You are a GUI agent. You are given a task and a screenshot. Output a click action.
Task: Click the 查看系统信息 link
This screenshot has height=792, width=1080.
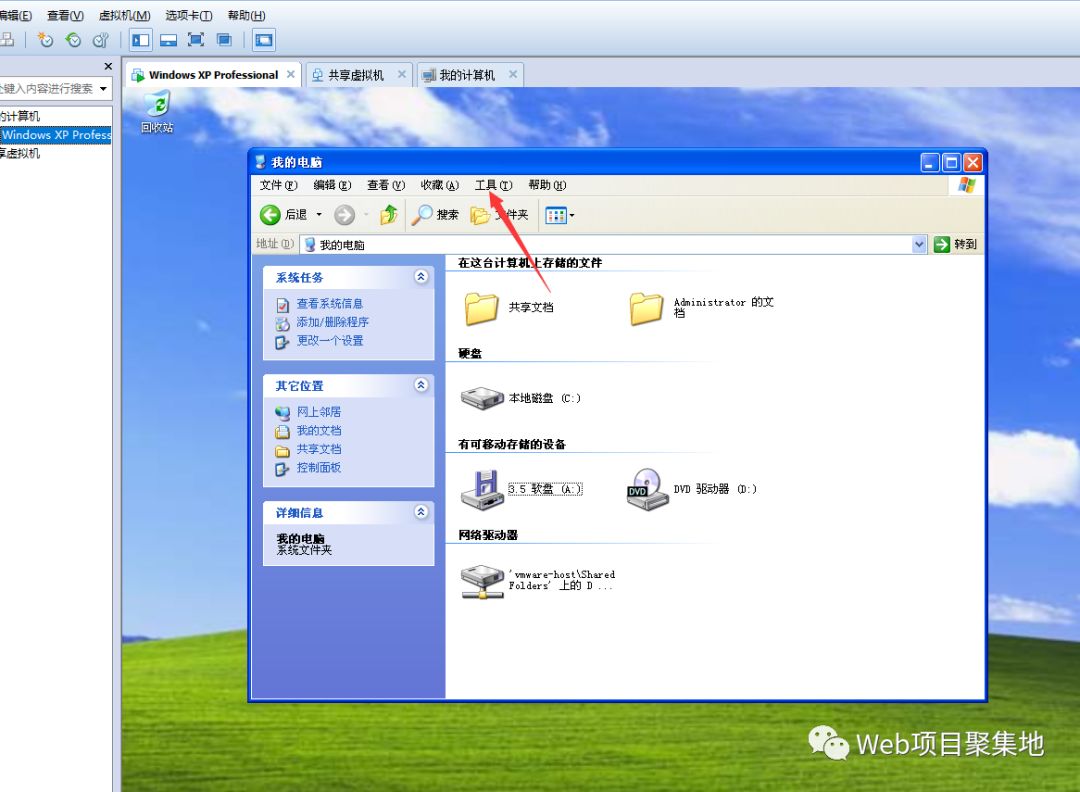pyautogui.click(x=329, y=304)
